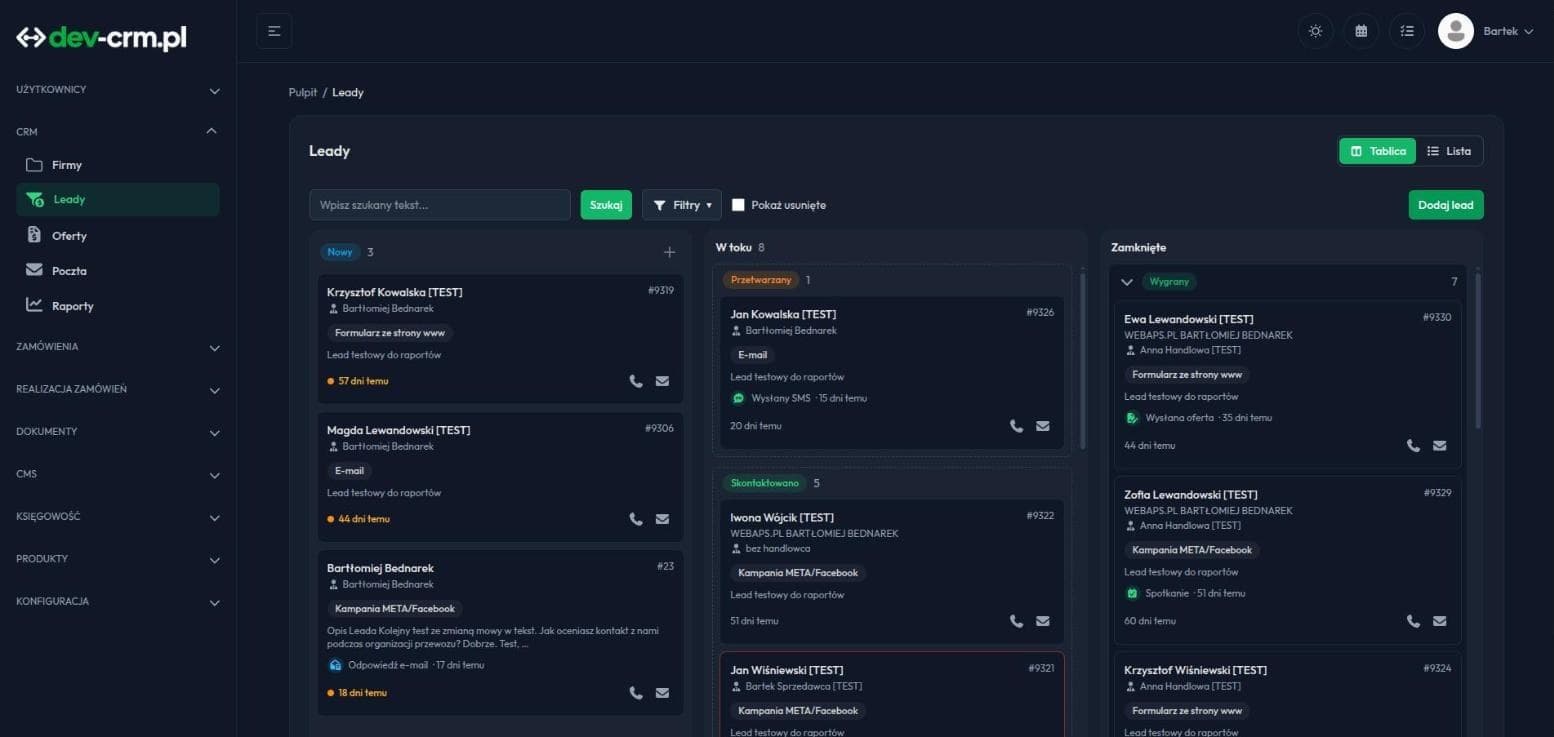Open the task checklist icon in top bar
The image size is (1554, 737).
click(1407, 31)
